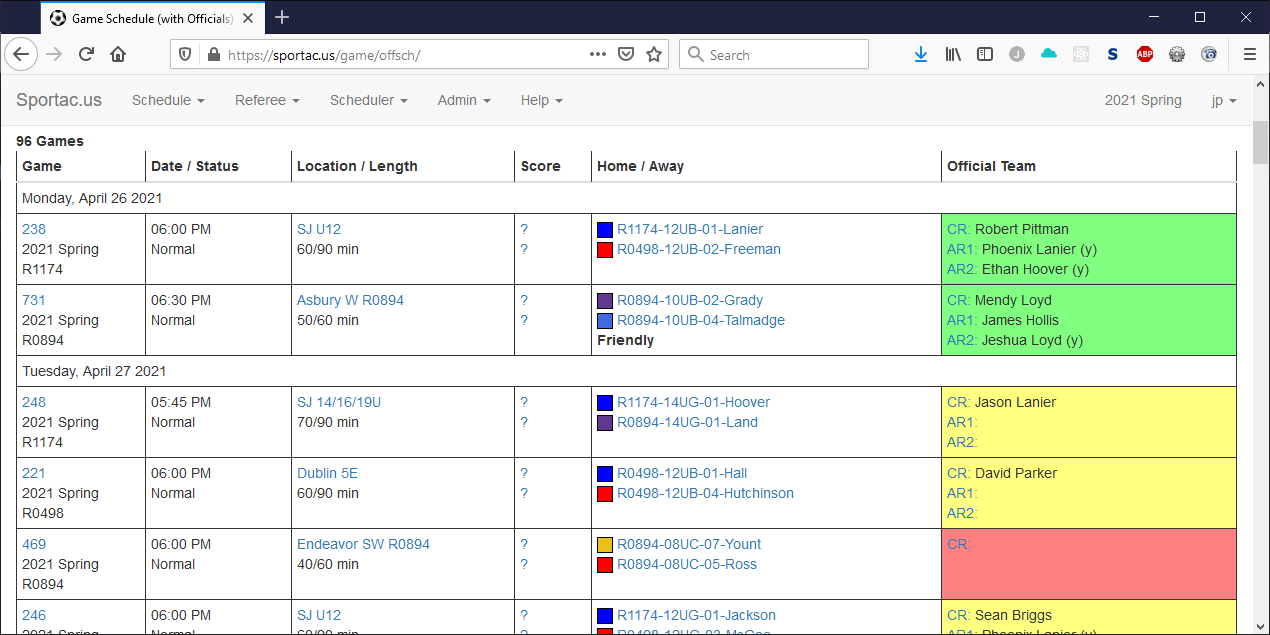Open team R1174-12UB-01-Lanier
Image resolution: width=1270 pixels, height=635 pixels.
pyautogui.click(x=690, y=229)
